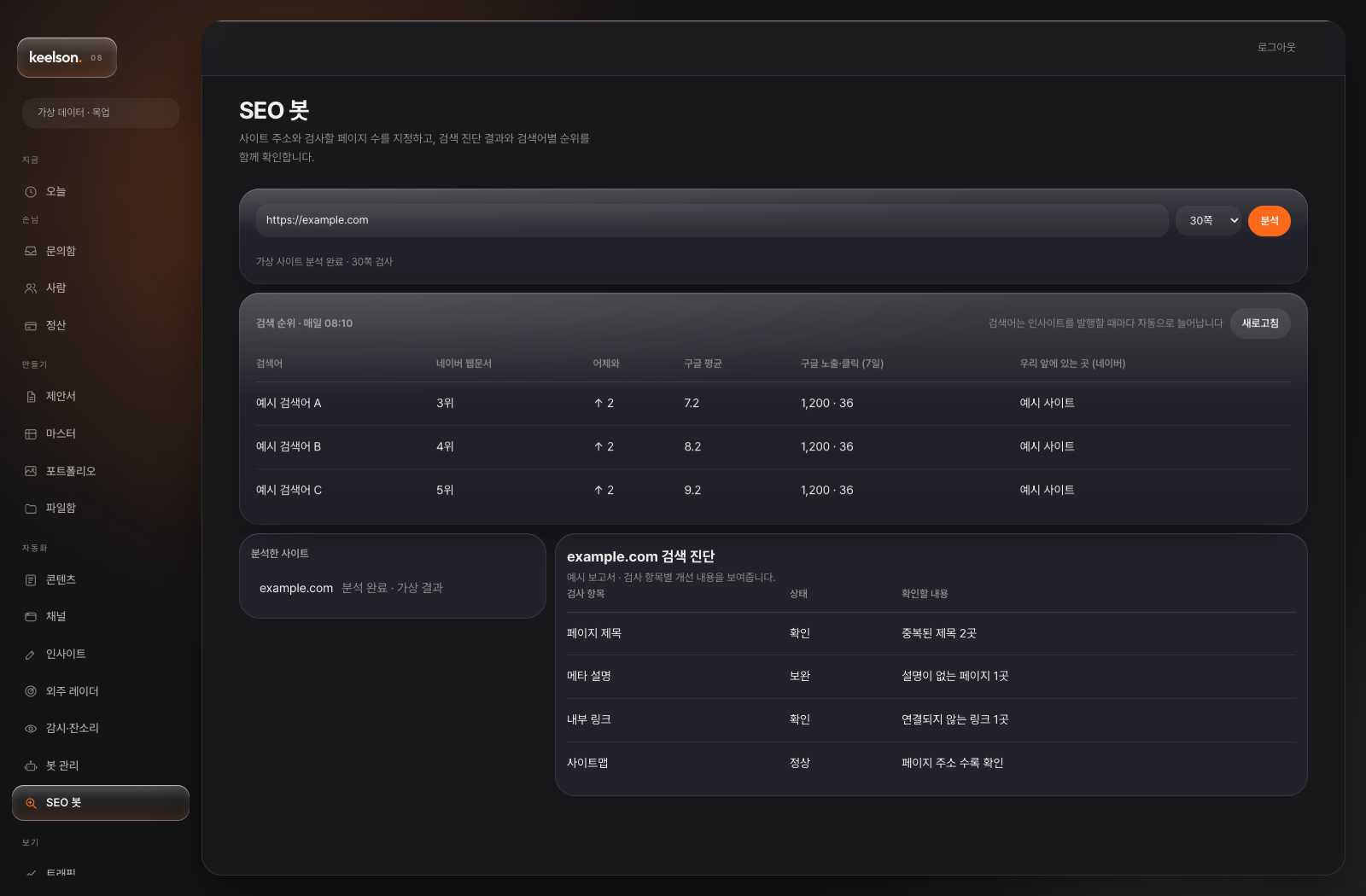Select 외주 레이더 in the sidebar

point(101,691)
